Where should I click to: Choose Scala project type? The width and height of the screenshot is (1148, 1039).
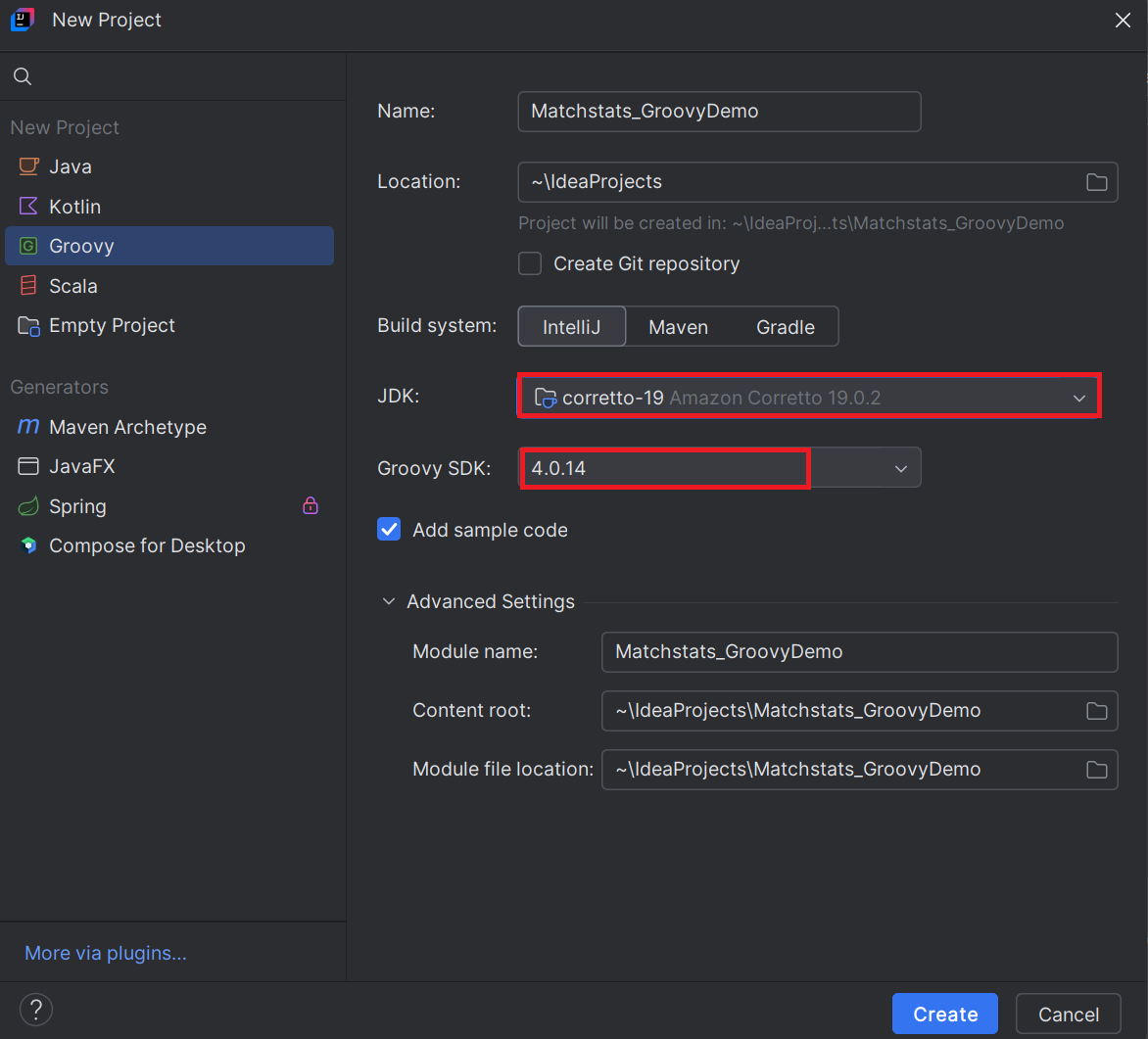[169, 286]
